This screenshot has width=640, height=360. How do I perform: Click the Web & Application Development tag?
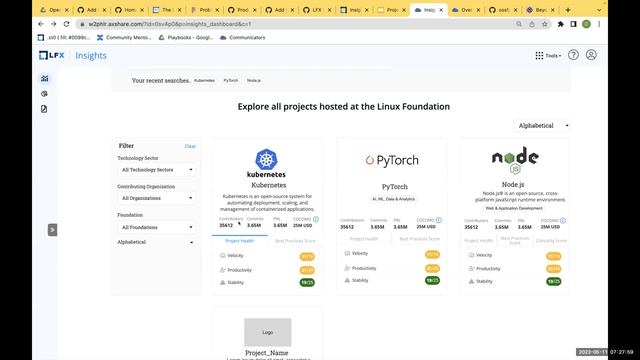tap(514, 208)
